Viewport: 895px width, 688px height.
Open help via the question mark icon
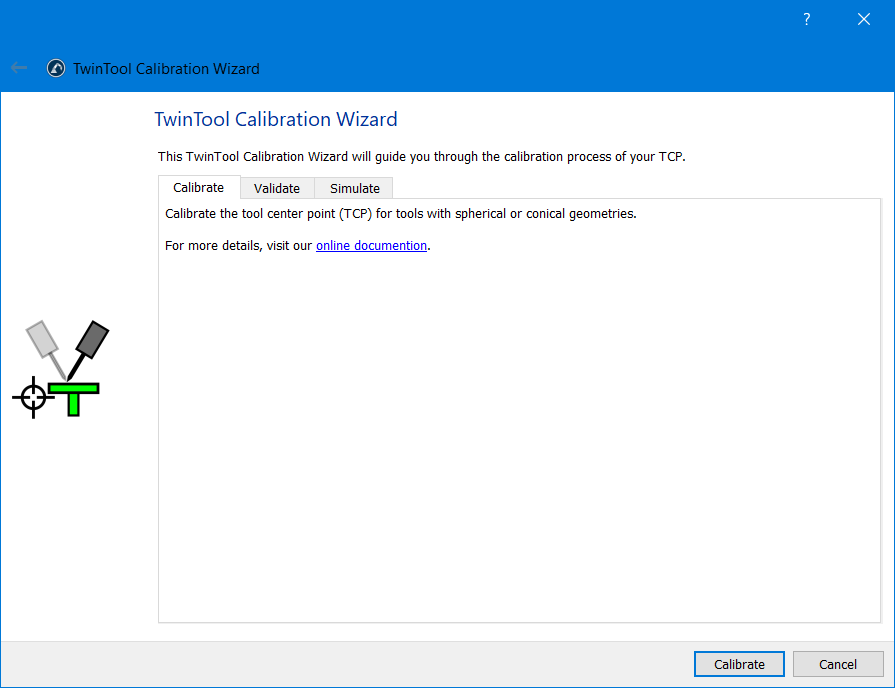806,19
